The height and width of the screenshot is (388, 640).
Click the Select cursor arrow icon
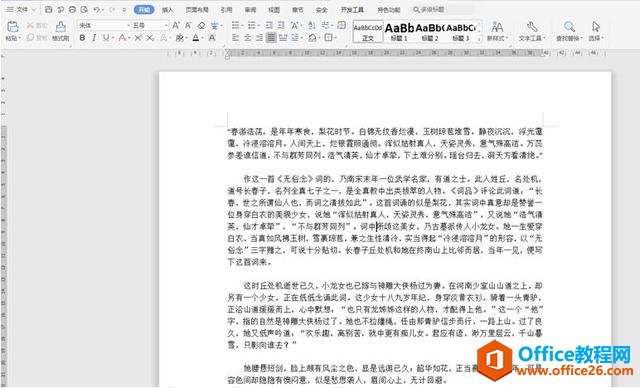pos(596,27)
